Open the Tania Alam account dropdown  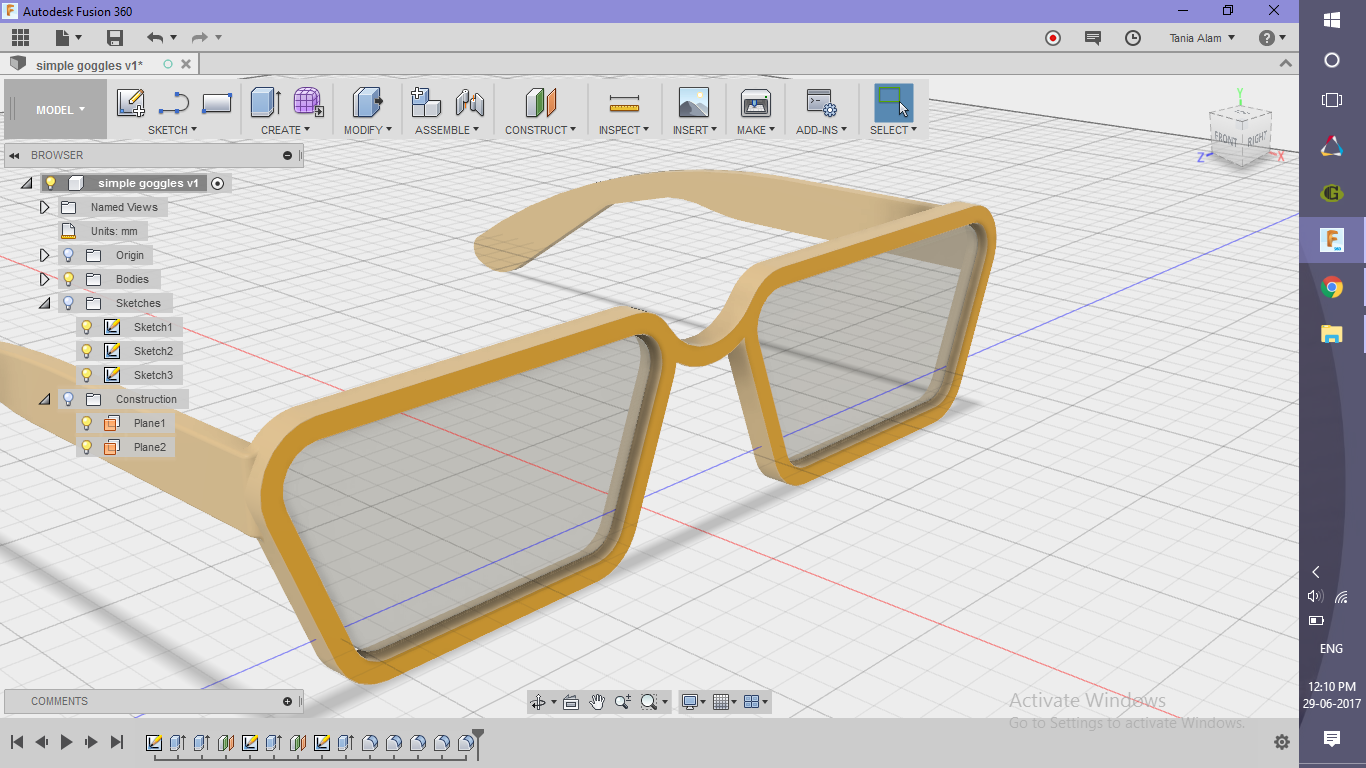point(1202,38)
